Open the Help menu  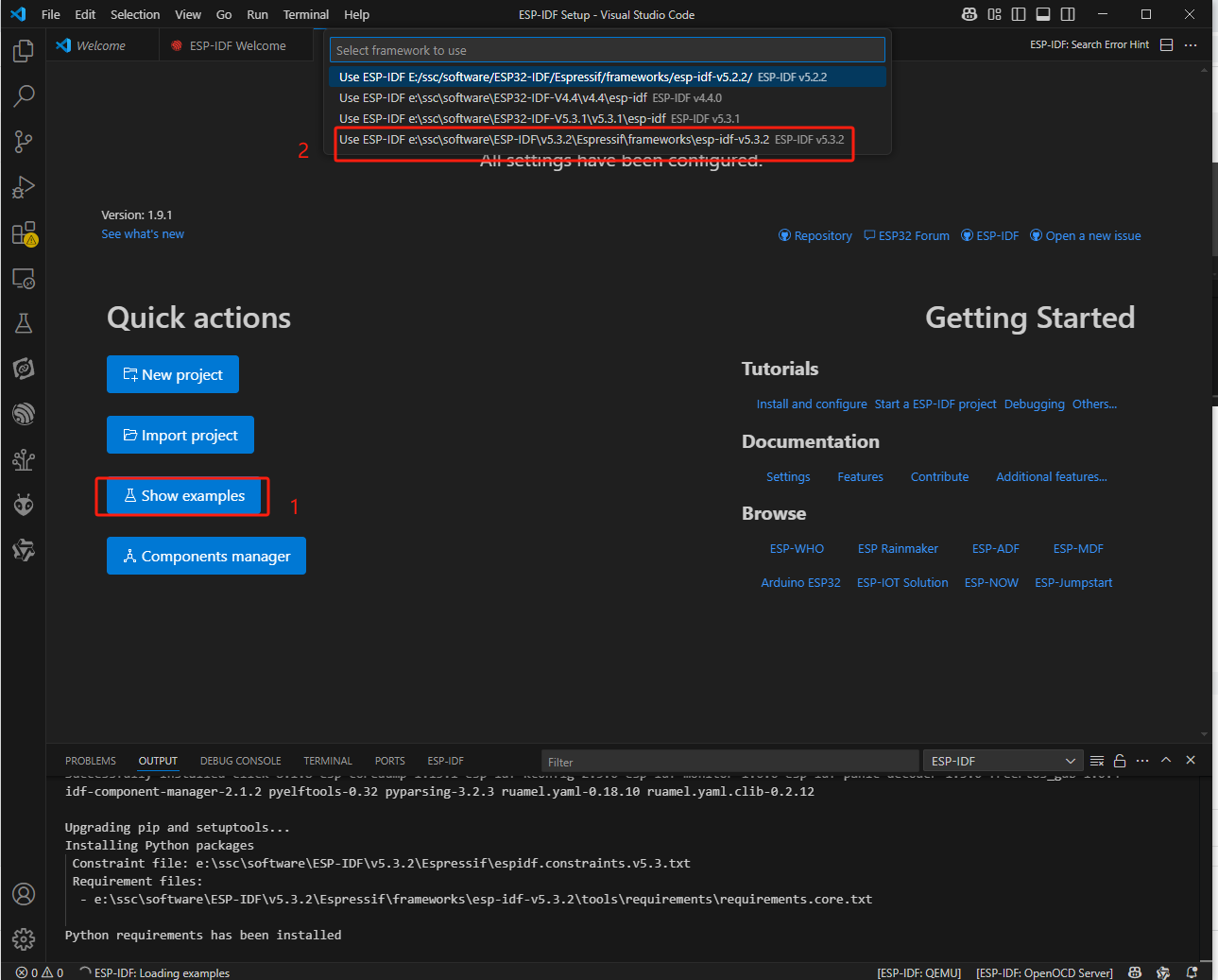point(356,14)
